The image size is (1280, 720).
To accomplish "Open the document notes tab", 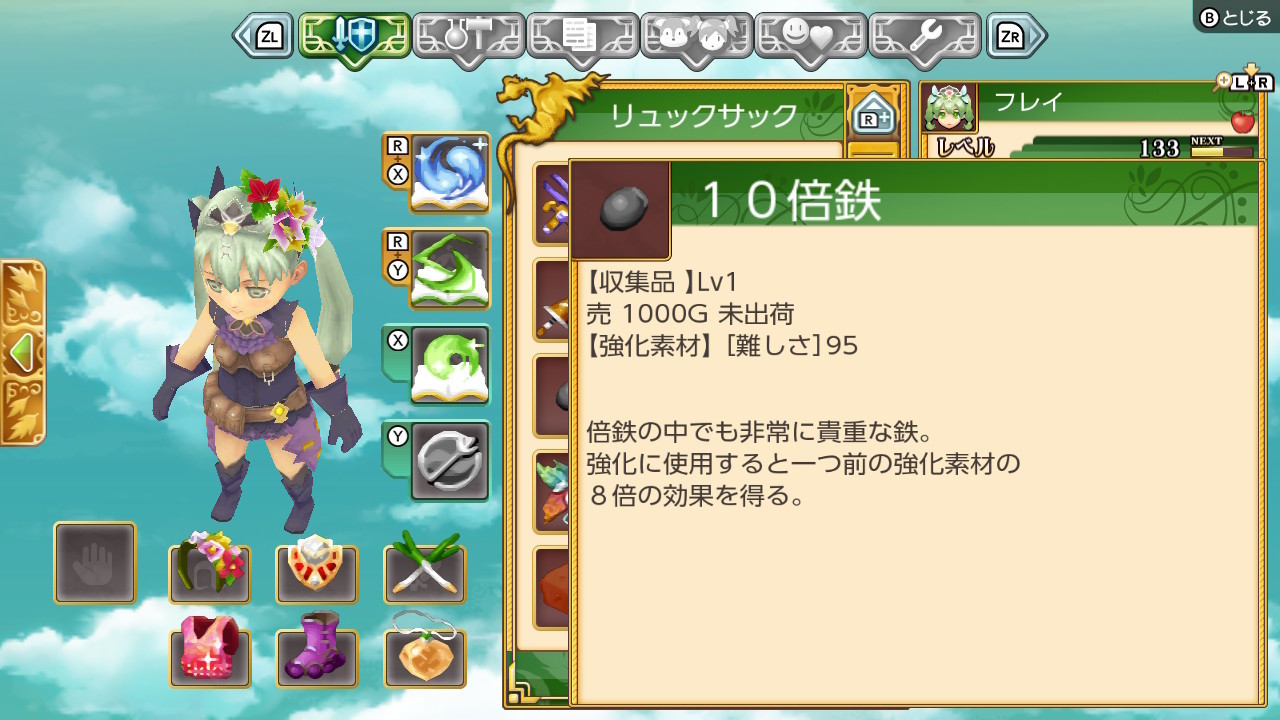I will pos(582,38).
